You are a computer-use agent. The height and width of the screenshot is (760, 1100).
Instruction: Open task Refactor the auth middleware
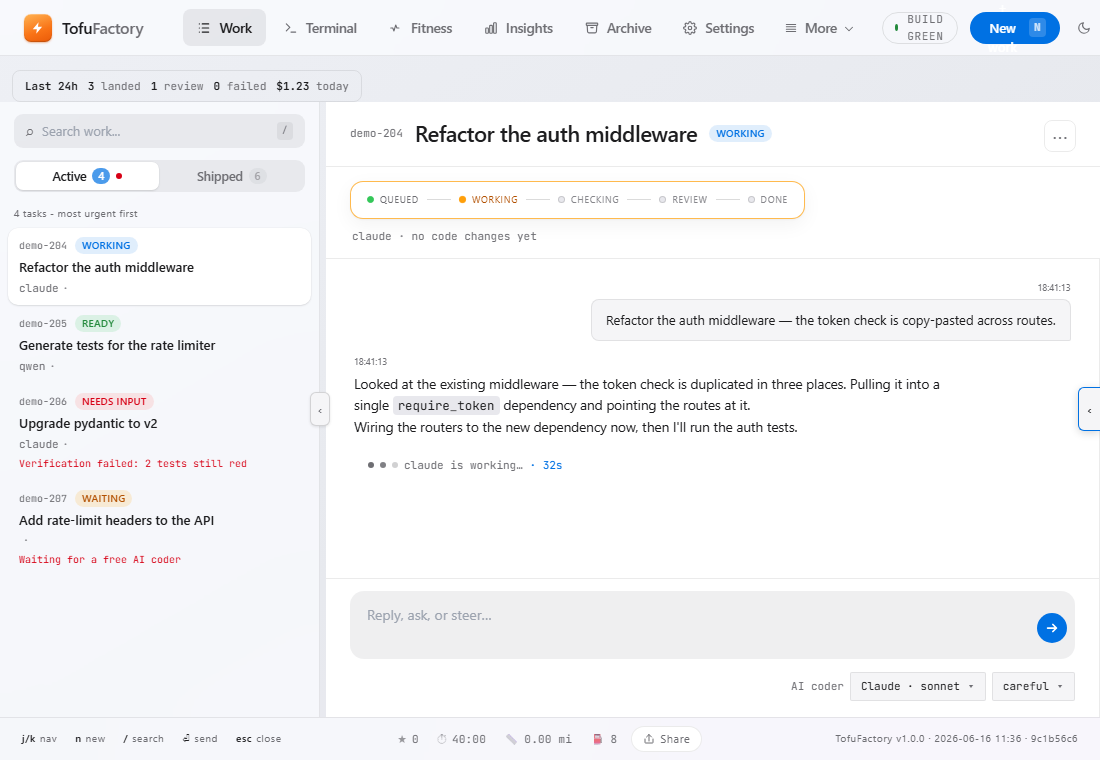[x=159, y=267]
